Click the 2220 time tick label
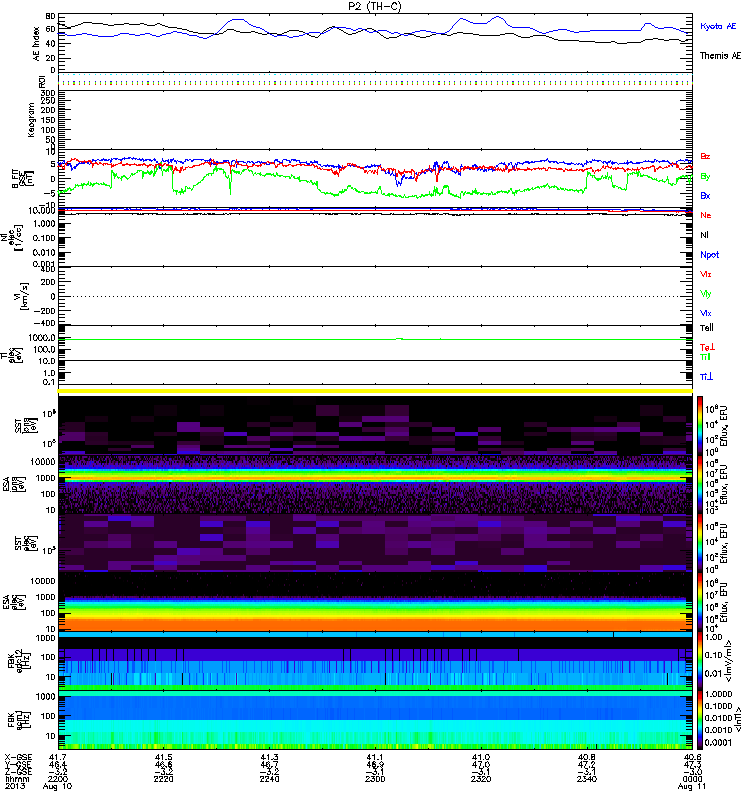 pos(163,779)
